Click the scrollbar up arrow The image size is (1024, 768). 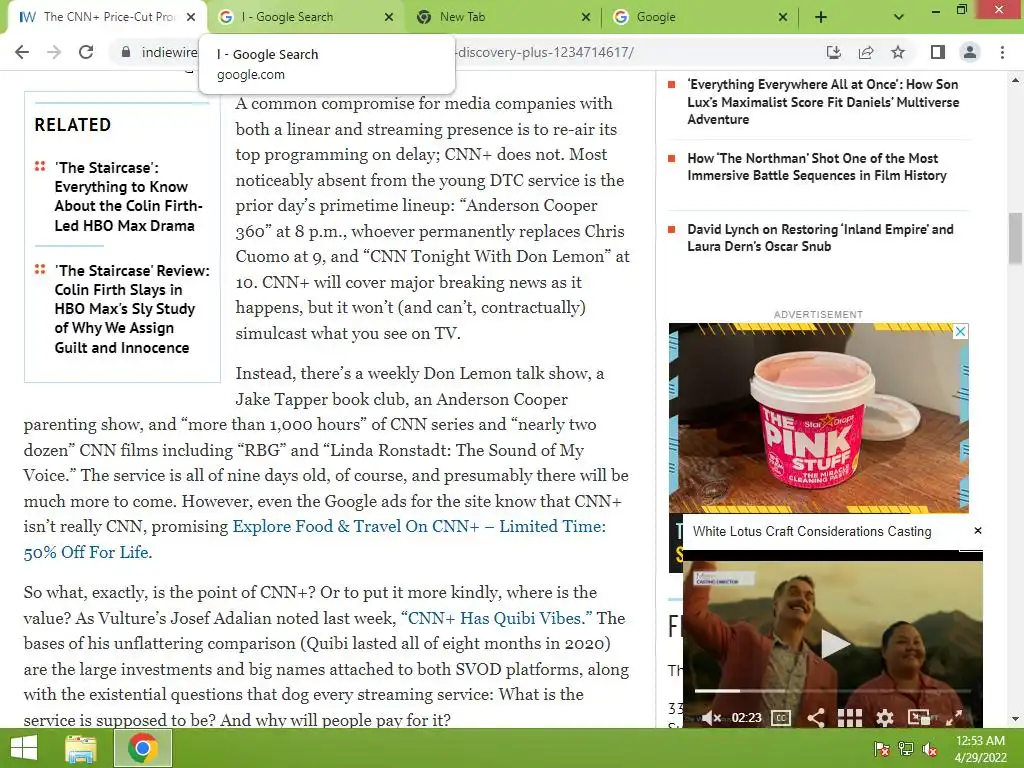pos(1016,80)
